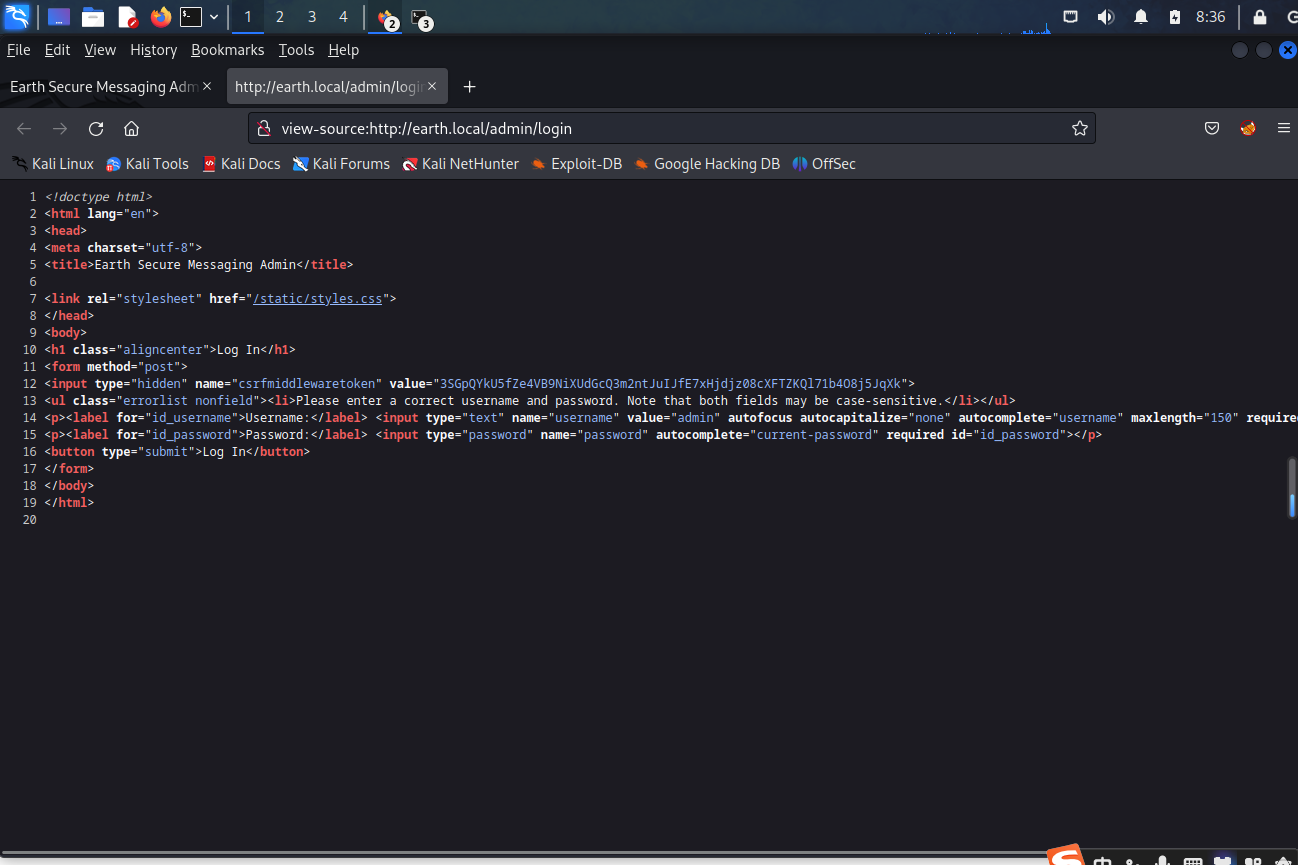Open the Firefox hamburger application menu
Screen dimensions: 1298x865
click(1284, 128)
